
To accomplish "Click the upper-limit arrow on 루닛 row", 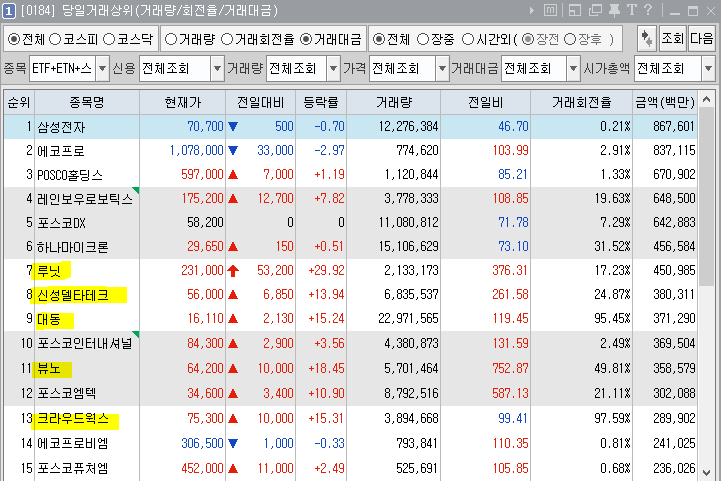I will click(x=233, y=270).
